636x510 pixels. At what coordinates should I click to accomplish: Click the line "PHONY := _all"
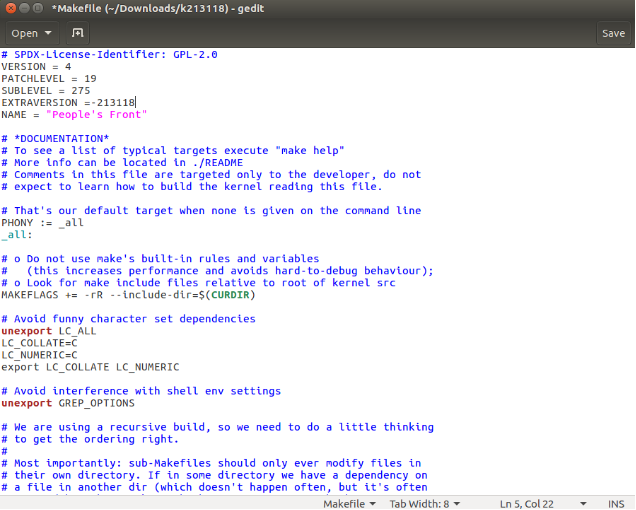pyautogui.click(x=43, y=223)
